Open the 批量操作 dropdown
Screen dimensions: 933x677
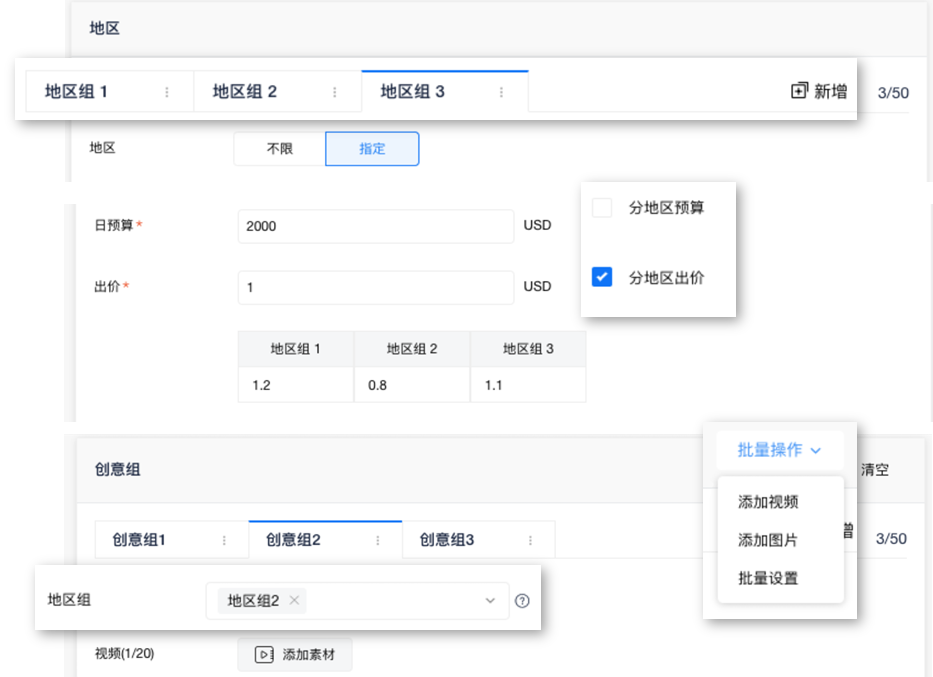pyautogui.click(x=778, y=449)
